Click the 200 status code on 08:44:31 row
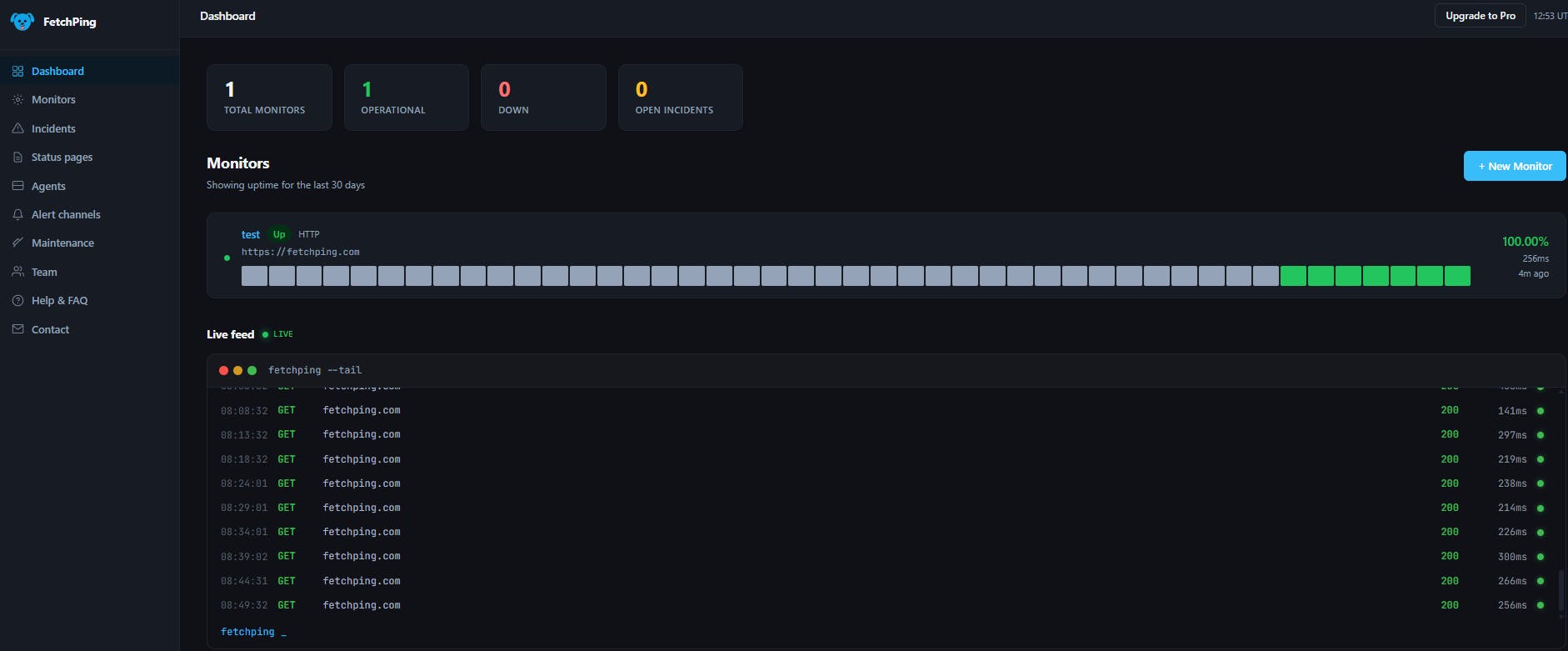Viewport: 1568px width, 651px height. pyautogui.click(x=1450, y=581)
